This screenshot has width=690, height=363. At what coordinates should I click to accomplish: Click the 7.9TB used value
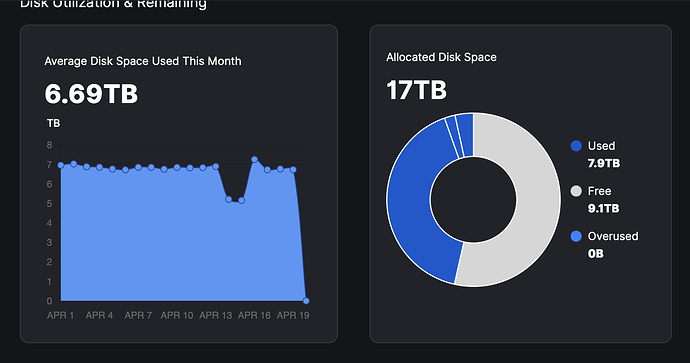pyautogui.click(x=604, y=164)
